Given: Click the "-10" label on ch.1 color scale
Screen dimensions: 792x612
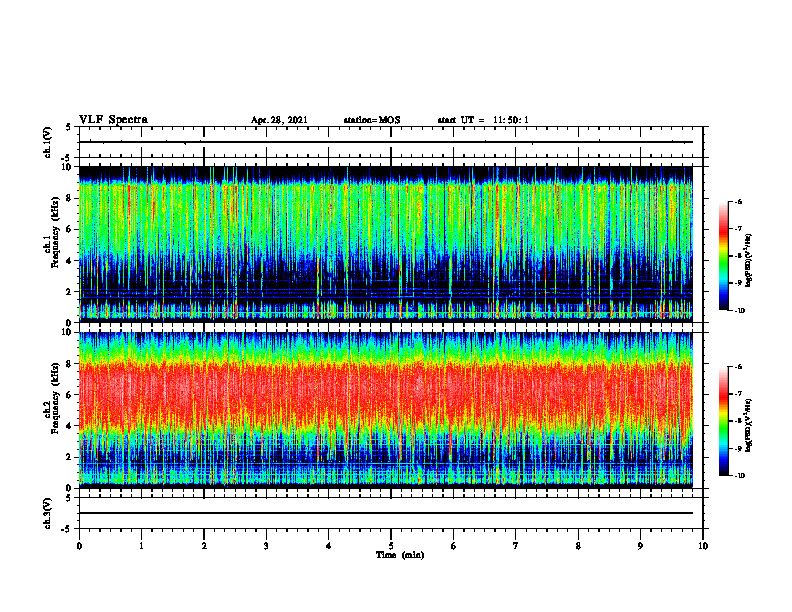Looking at the screenshot, I should (x=740, y=311).
